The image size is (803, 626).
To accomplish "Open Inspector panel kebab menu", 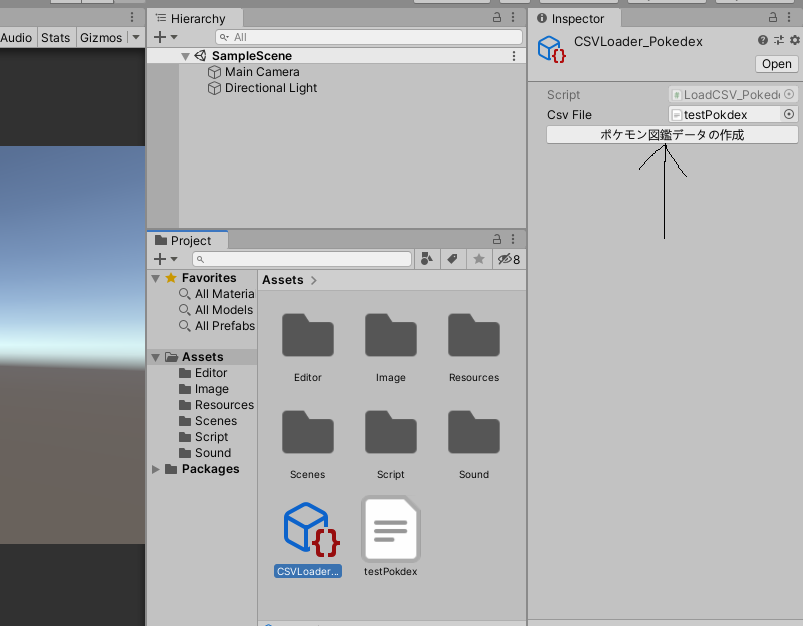I will pyautogui.click(x=789, y=17).
